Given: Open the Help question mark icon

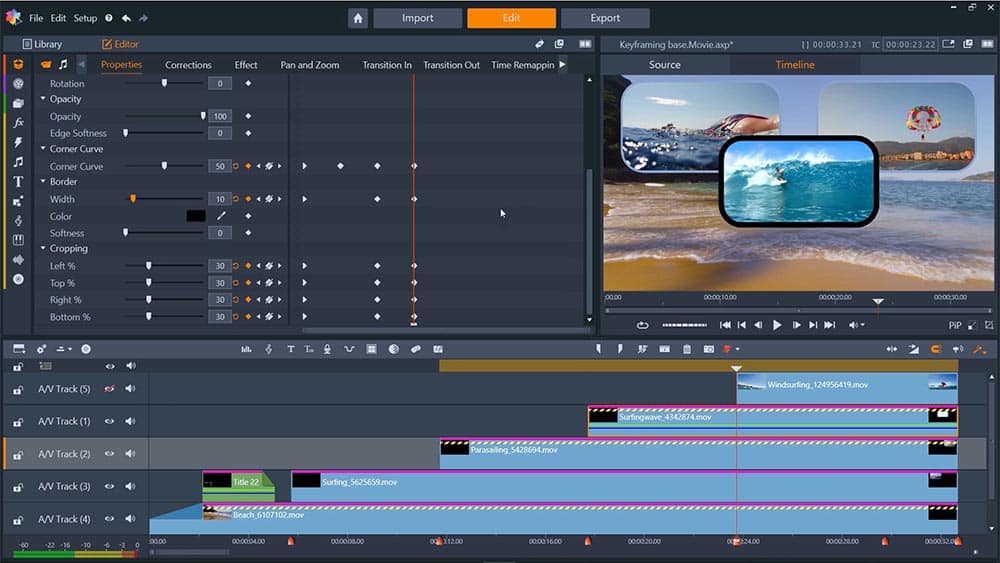Looking at the screenshot, I should 109,18.
